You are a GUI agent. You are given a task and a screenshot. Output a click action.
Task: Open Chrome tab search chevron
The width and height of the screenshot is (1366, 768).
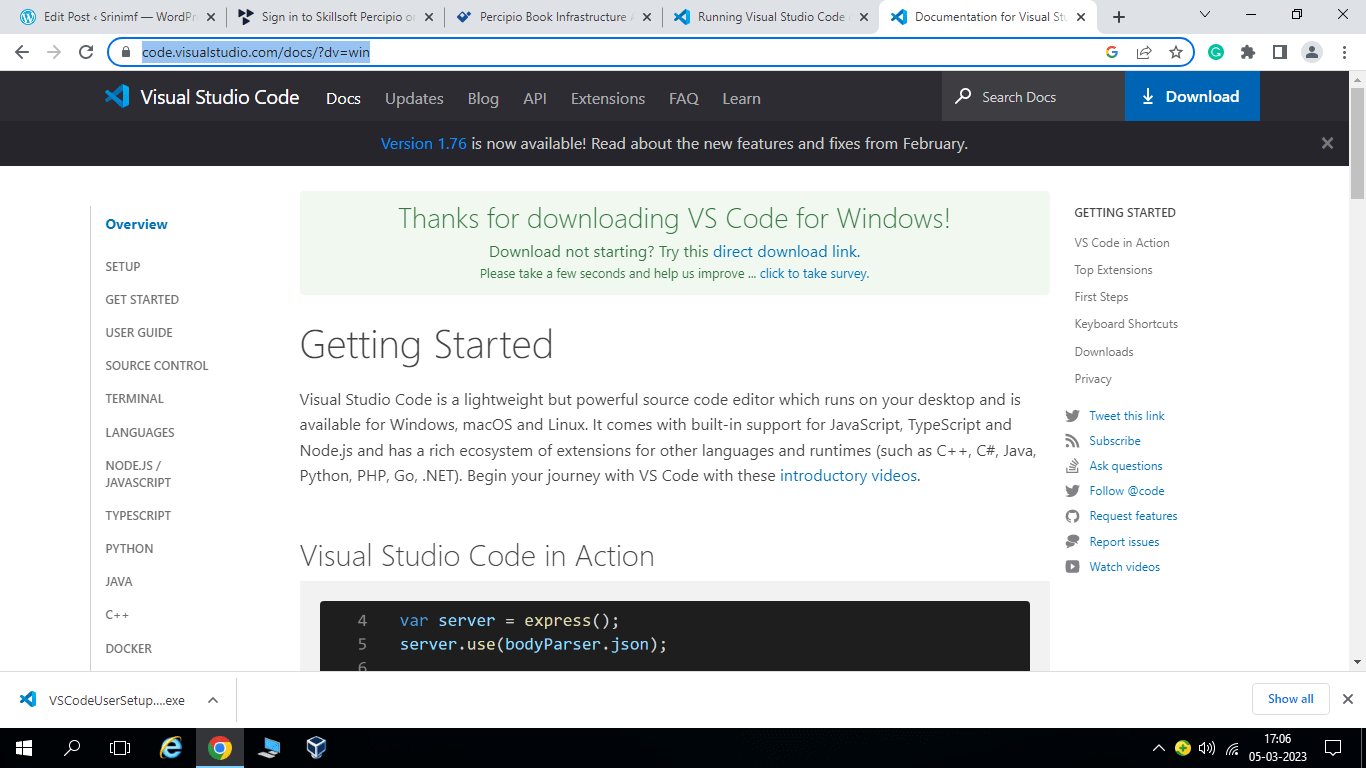[x=1205, y=15]
